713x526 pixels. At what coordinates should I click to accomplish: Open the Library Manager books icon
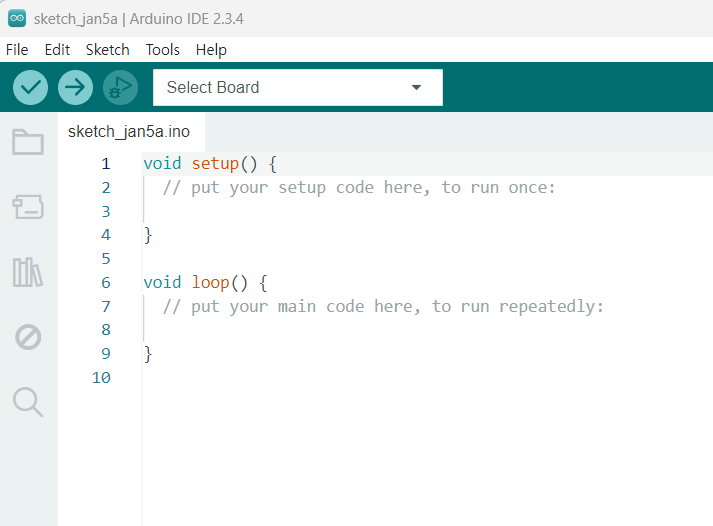point(28,272)
